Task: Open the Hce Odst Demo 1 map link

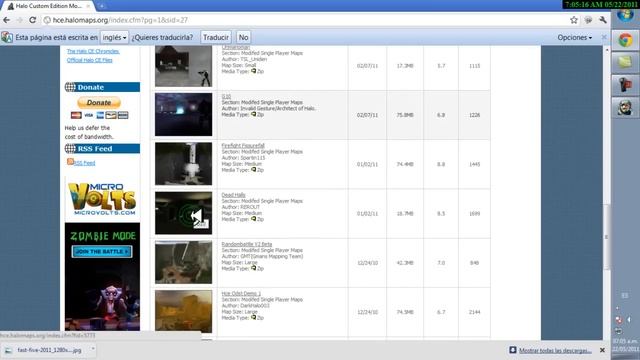Action: [241, 293]
